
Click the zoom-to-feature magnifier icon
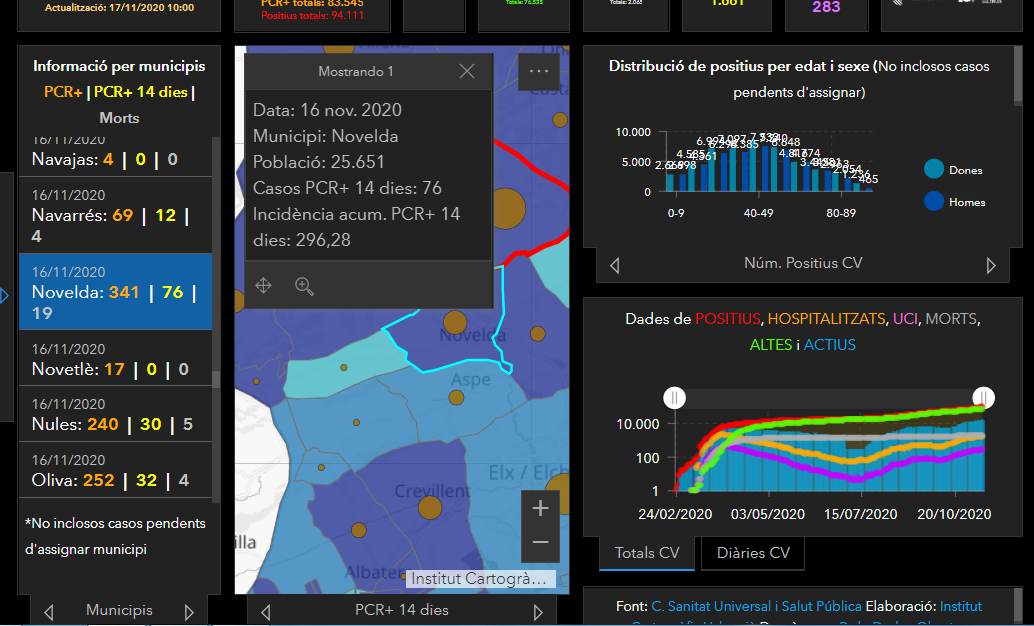coord(304,286)
